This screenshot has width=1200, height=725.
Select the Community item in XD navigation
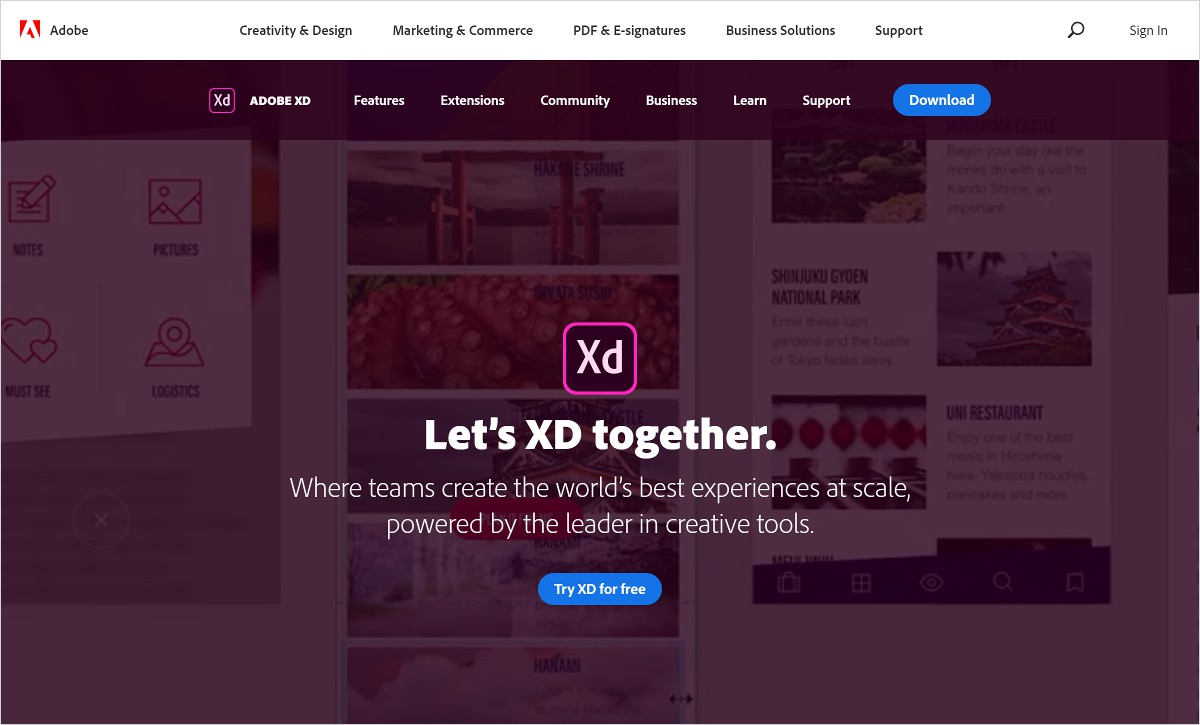click(575, 100)
